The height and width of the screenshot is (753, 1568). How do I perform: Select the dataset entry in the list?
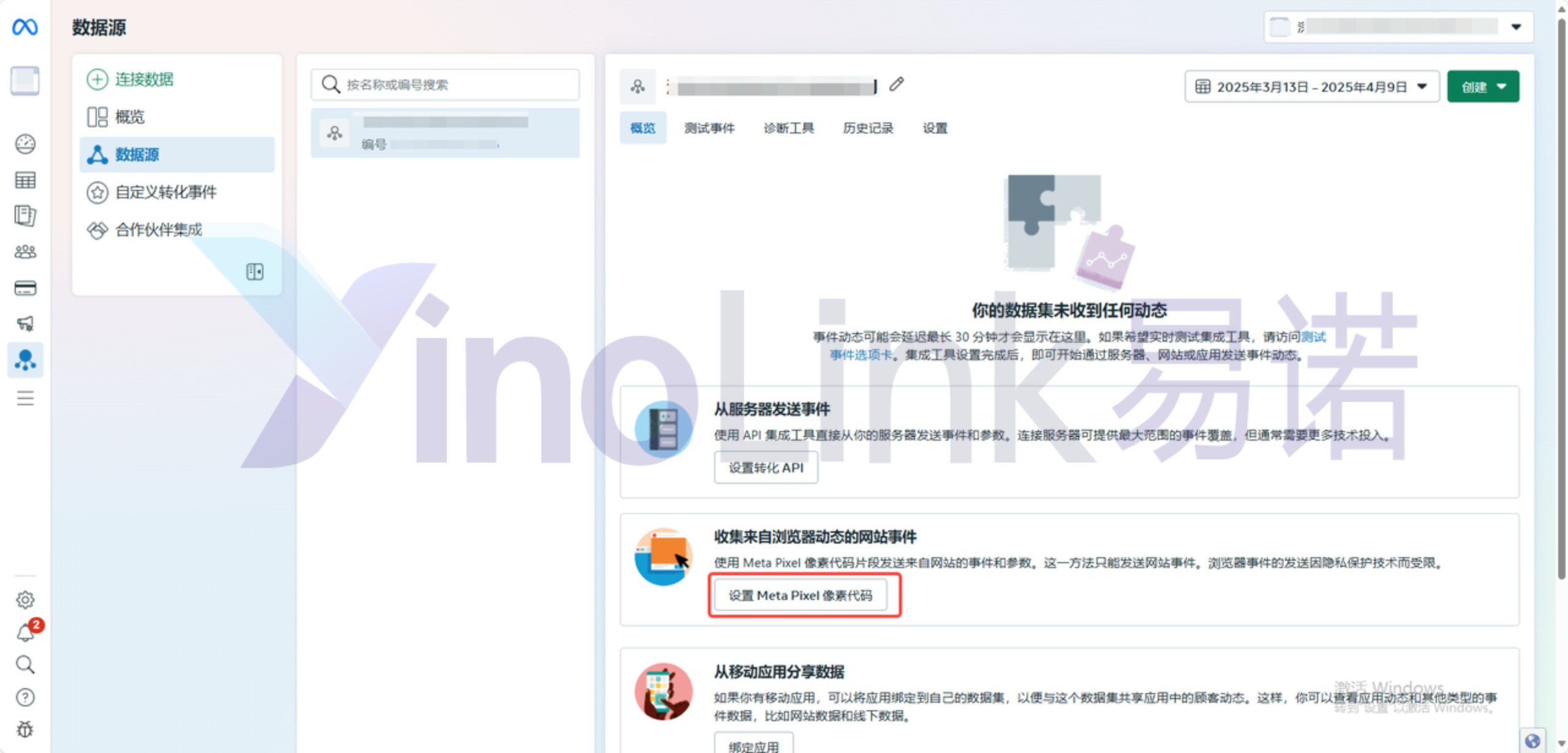(x=445, y=133)
